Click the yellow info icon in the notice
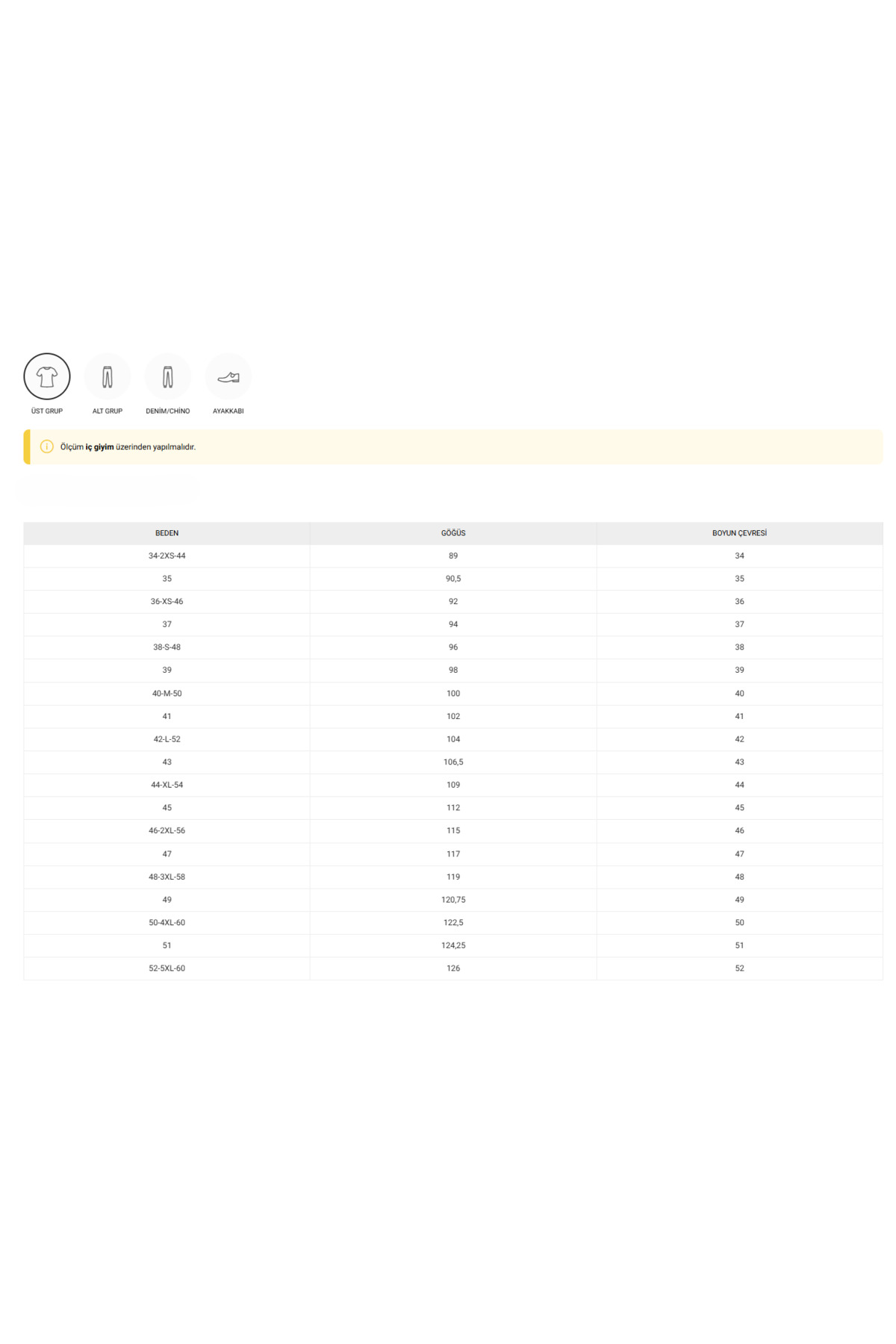 pos(46,447)
